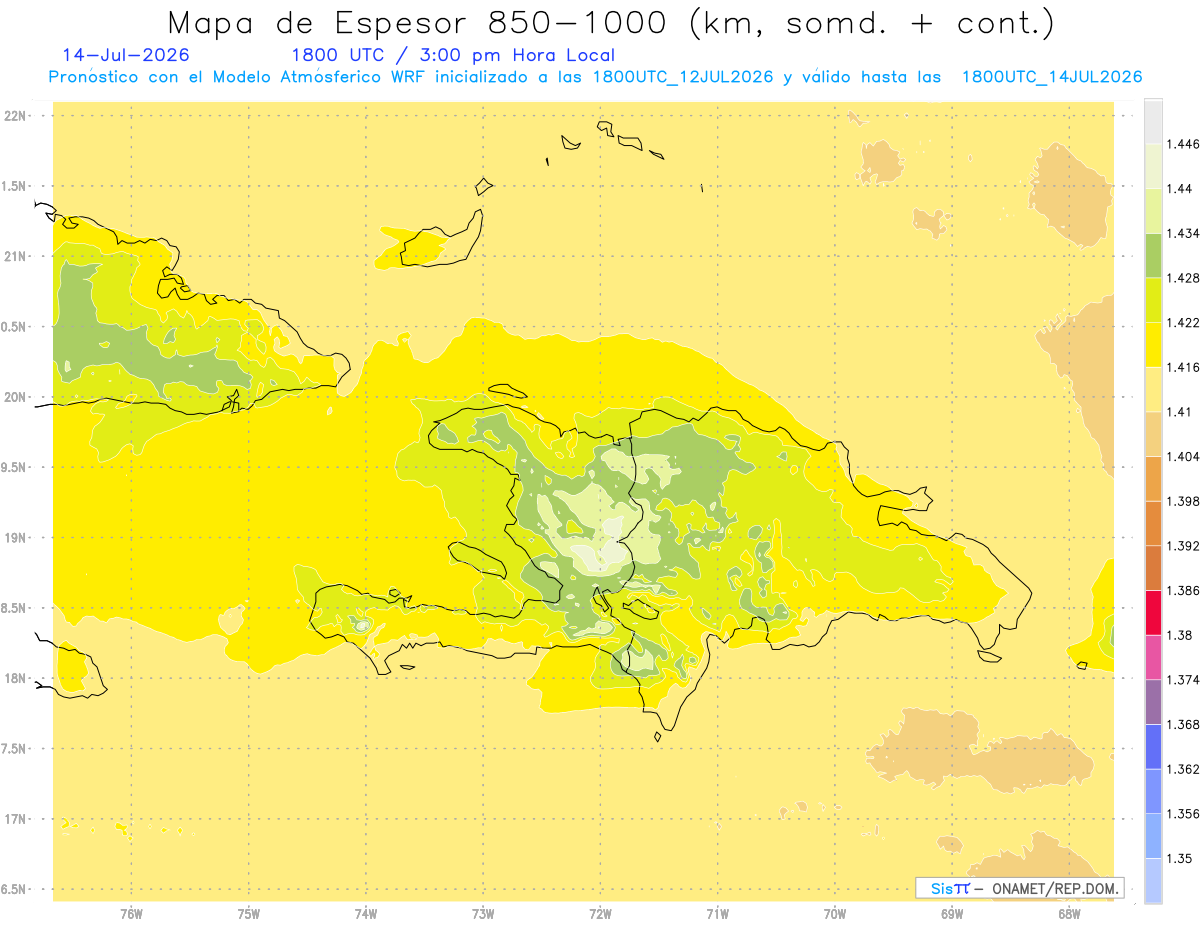Click the '17N' latitude axis label
1200x927 pixels.
(14, 819)
